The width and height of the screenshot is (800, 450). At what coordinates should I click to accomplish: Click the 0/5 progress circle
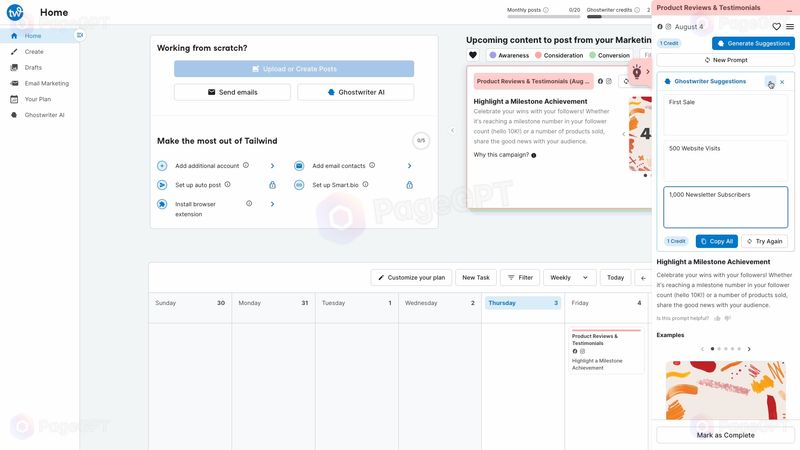[421, 140]
